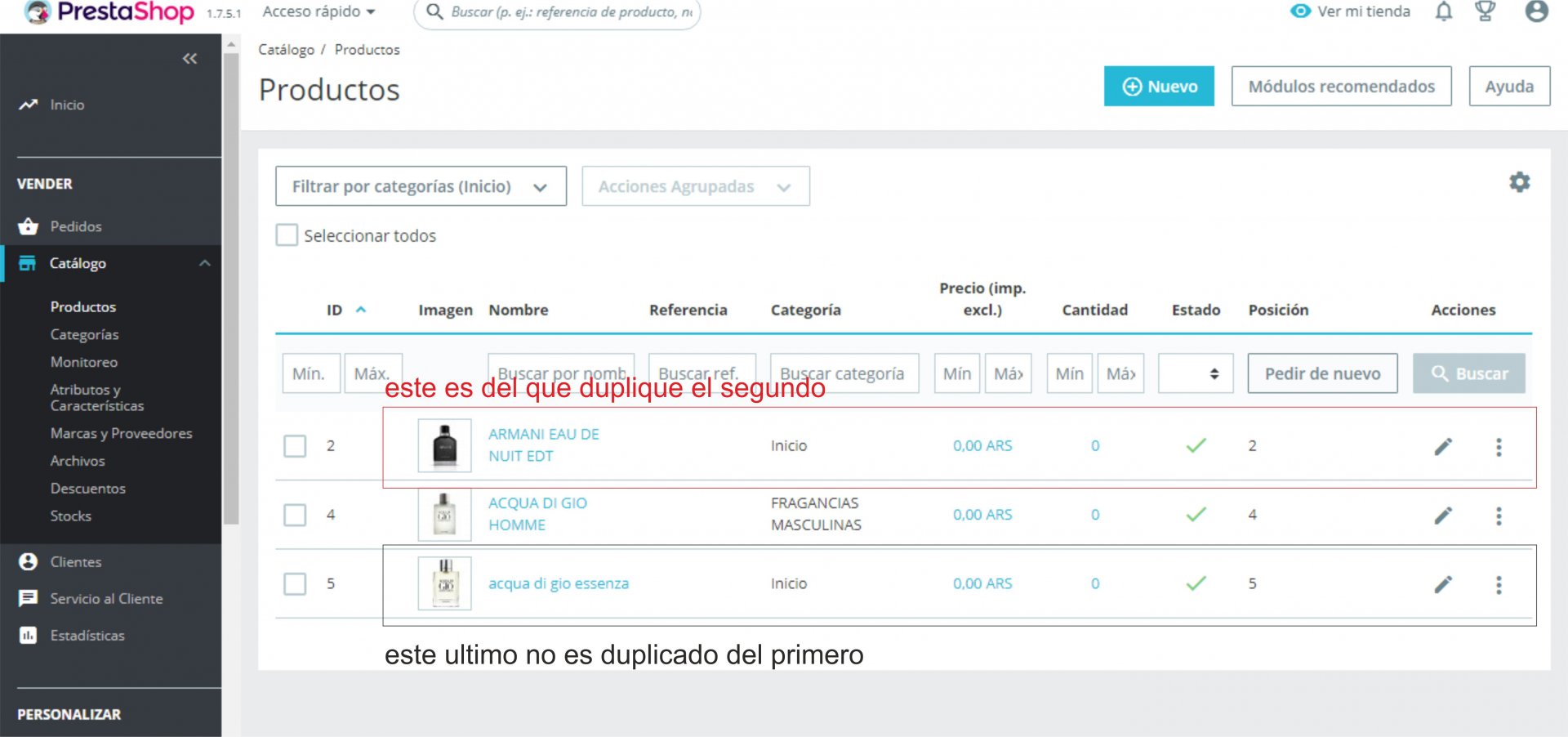Viewport: 1568px width, 737px height.
Task: Open more actions menu for ARMANI EAU DE NUIT
Action: (x=1499, y=447)
